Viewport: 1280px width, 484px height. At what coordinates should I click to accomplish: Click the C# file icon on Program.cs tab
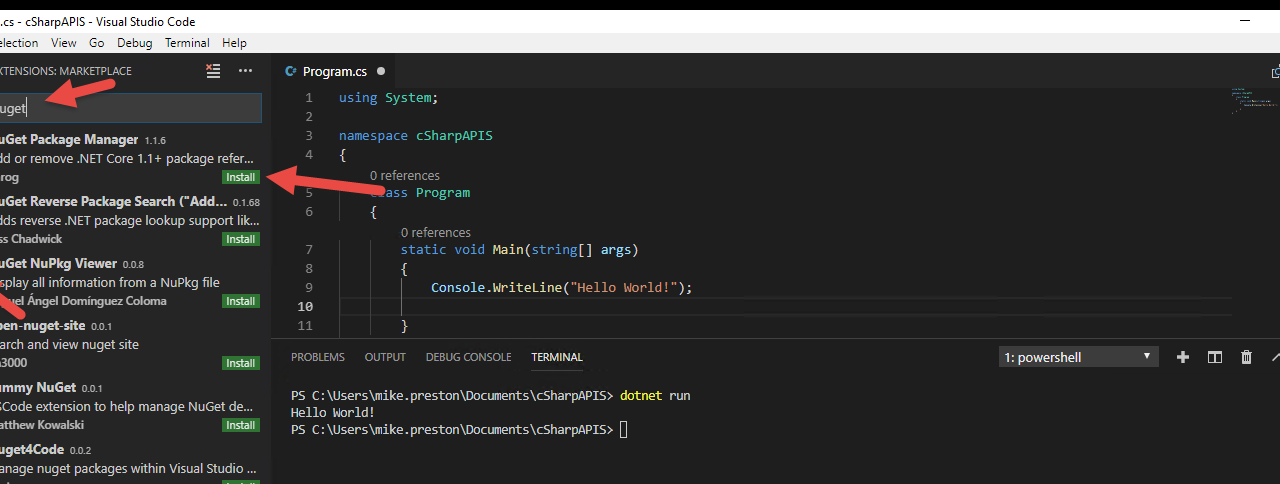pos(291,71)
